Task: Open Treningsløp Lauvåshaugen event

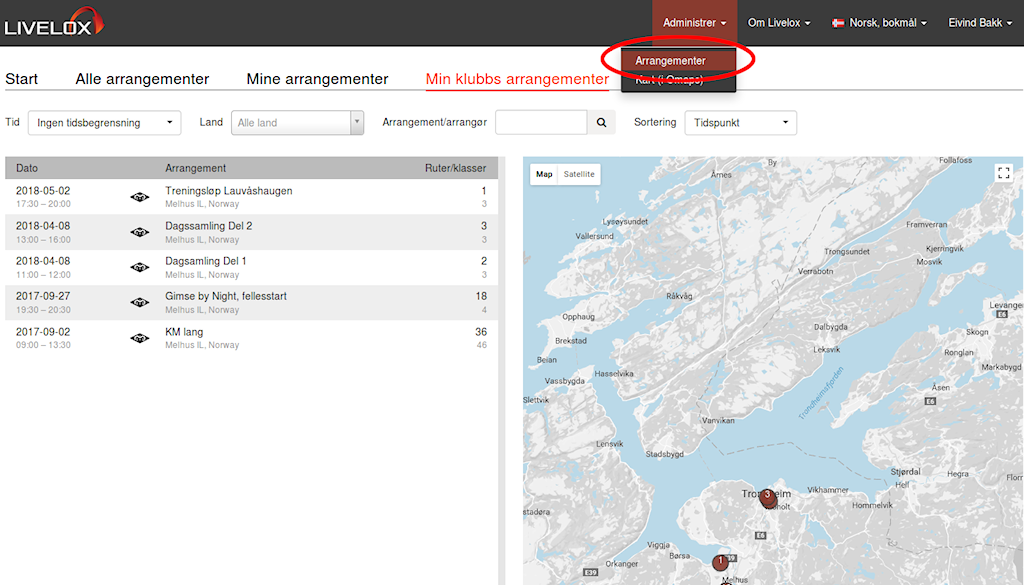Action: click(x=229, y=191)
